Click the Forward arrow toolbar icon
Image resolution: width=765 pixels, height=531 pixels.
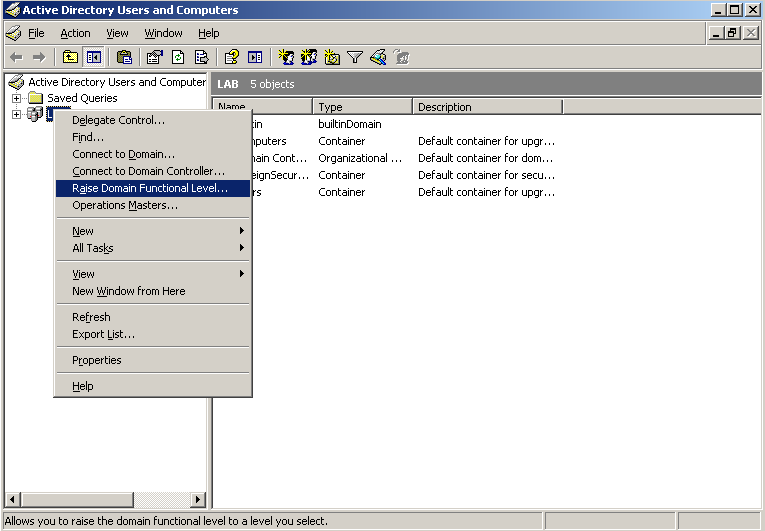[x=39, y=58]
